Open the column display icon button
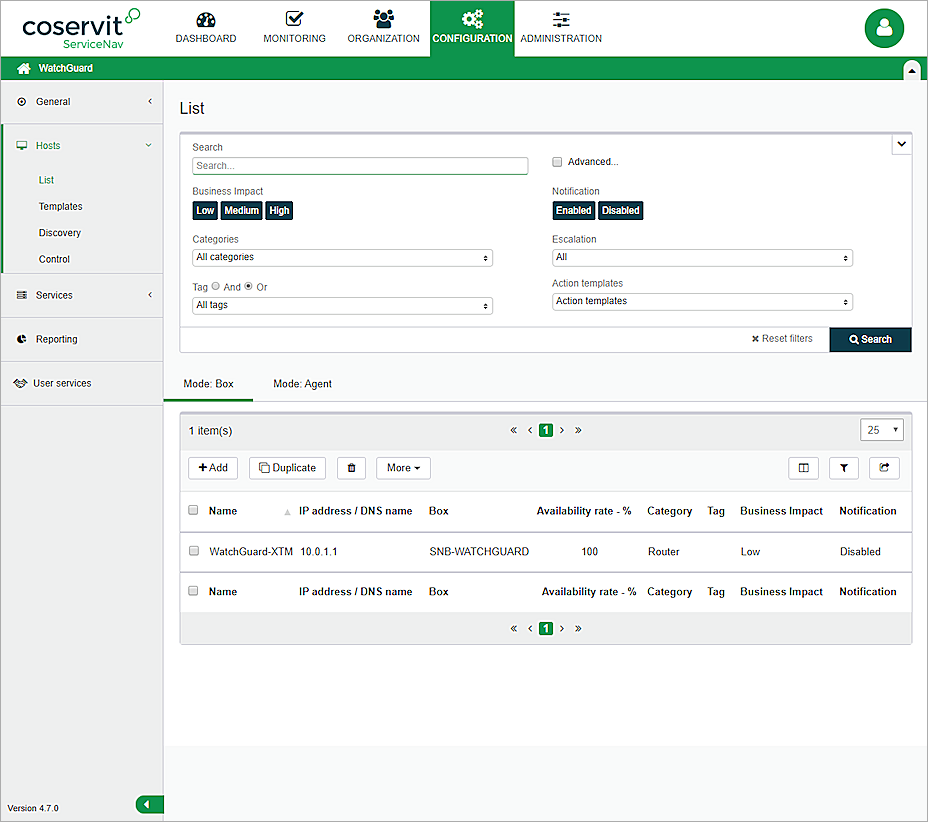928x822 pixels. (x=803, y=468)
